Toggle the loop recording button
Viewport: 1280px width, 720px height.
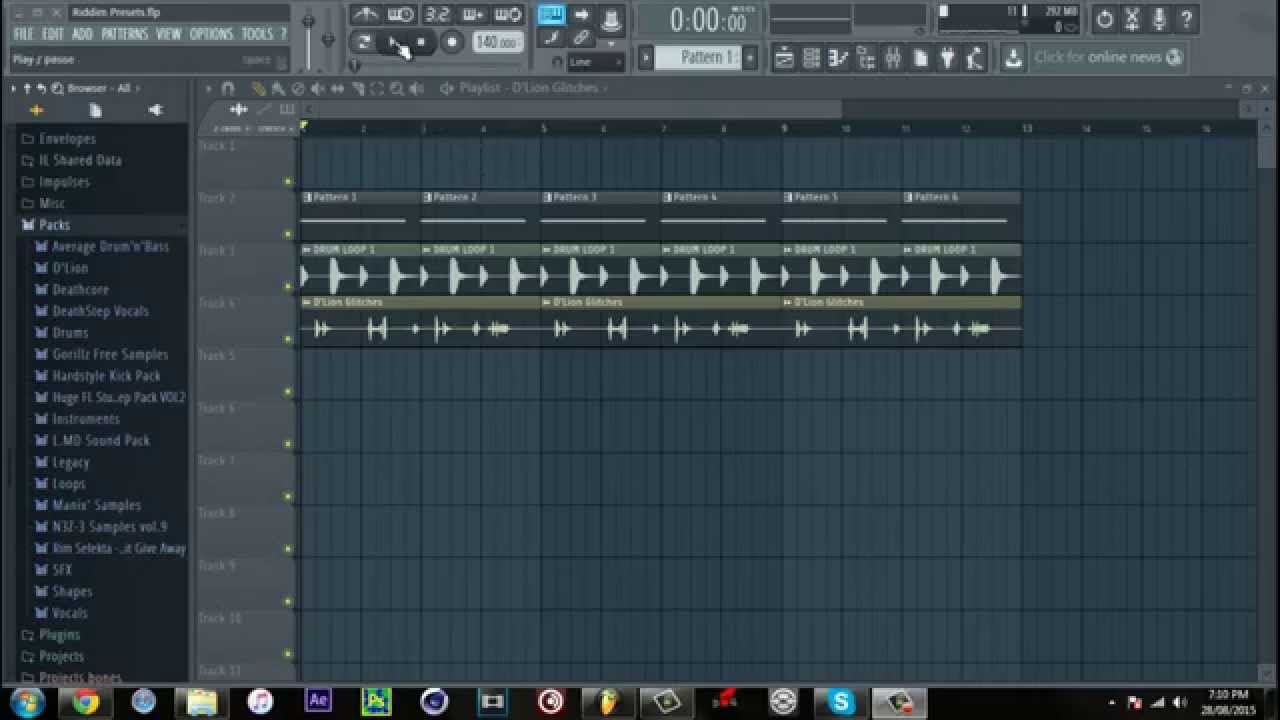pos(508,14)
